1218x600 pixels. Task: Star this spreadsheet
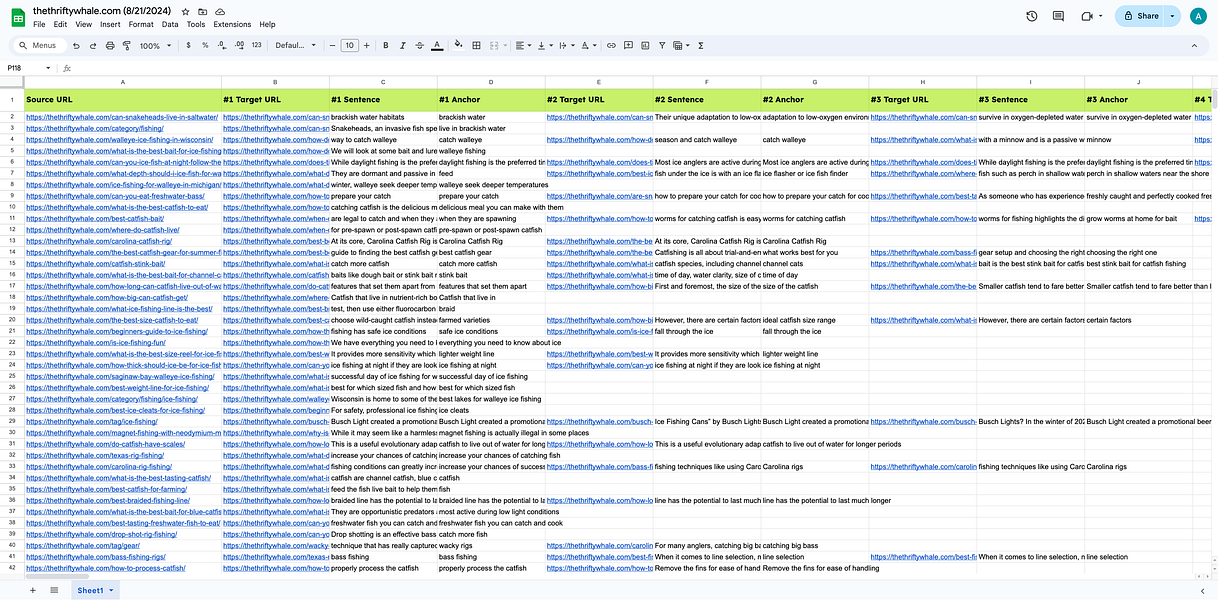pyautogui.click(x=186, y=10)
